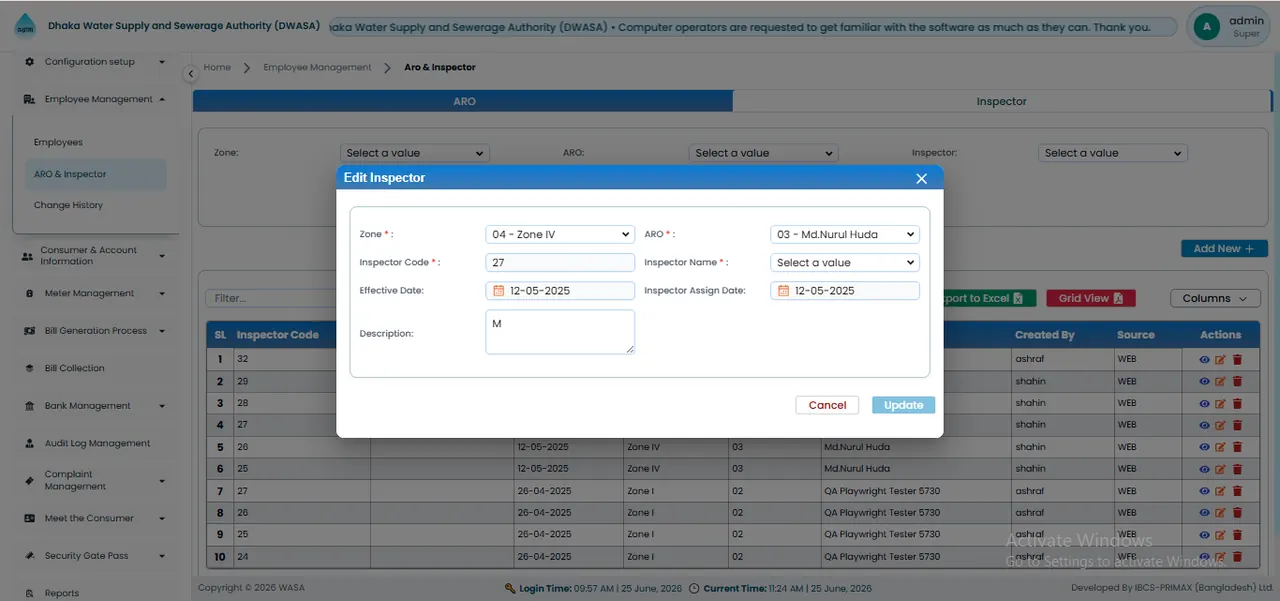The image size is (1280, 601).
Task: Click the Configuration setup gear icon
Action: [28, 62]
